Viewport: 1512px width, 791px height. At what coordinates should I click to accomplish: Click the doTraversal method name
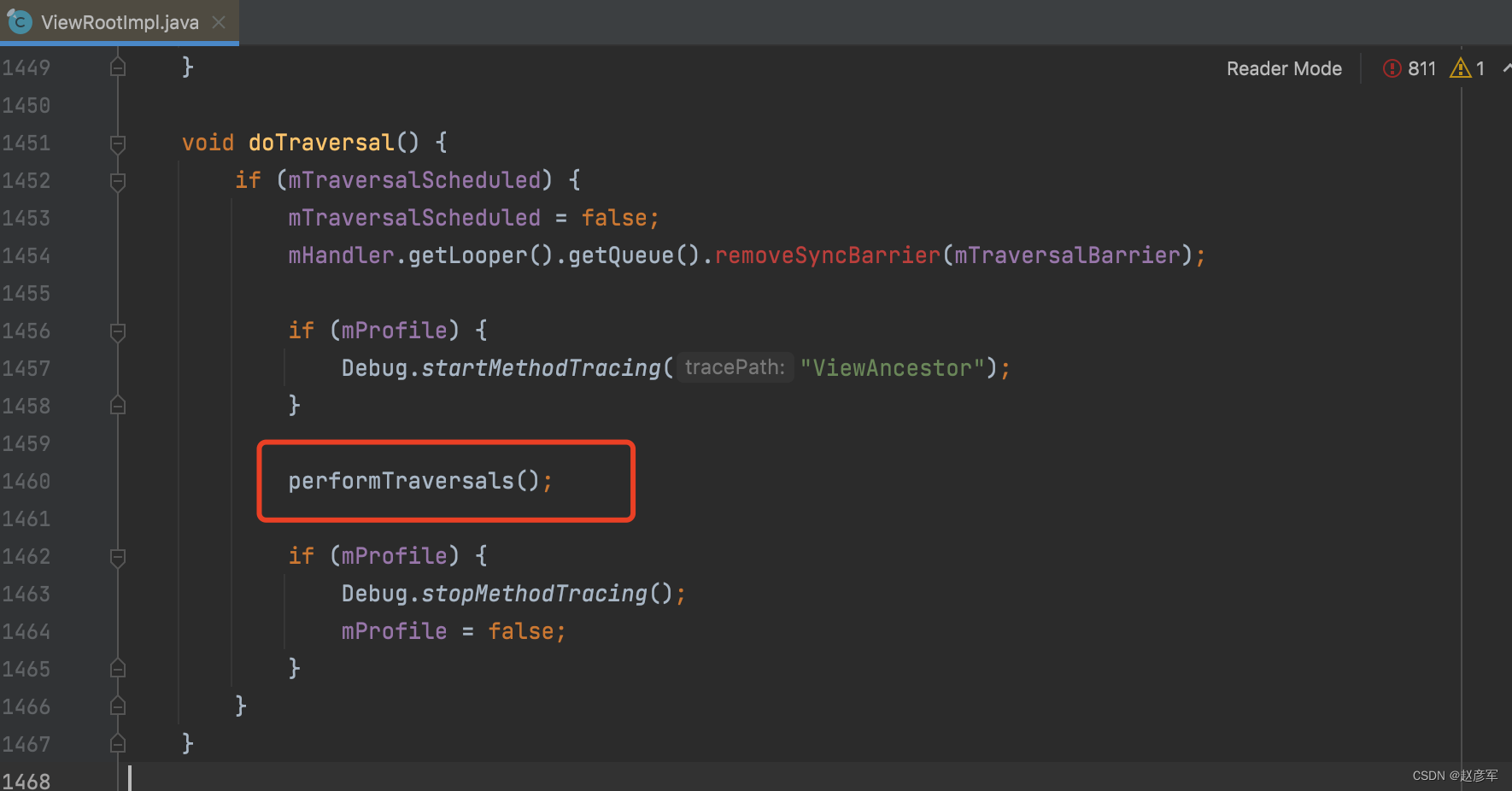coord(321,143)
